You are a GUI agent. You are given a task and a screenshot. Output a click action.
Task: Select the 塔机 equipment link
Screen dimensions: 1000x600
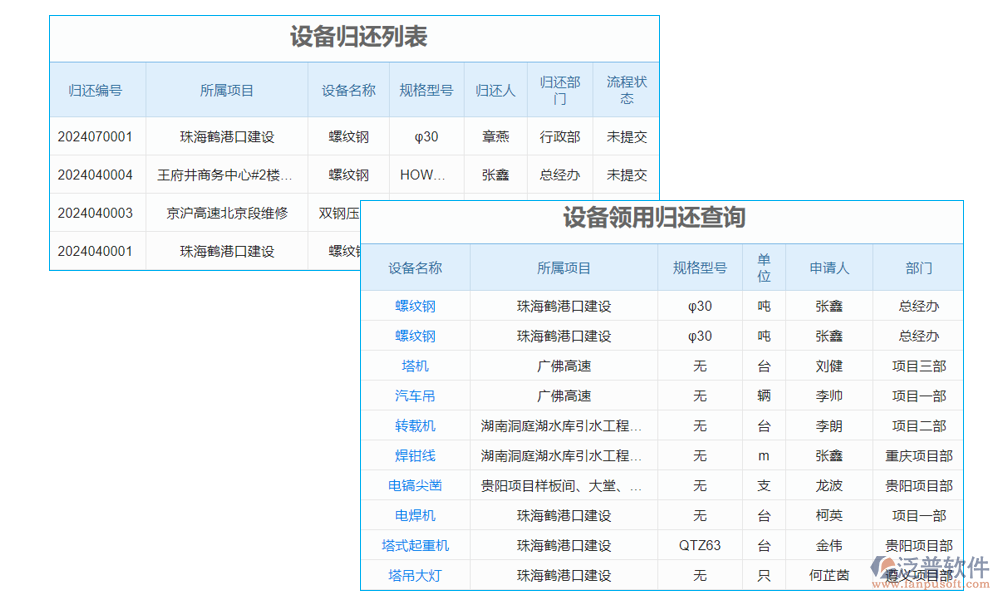coord(415,366)
